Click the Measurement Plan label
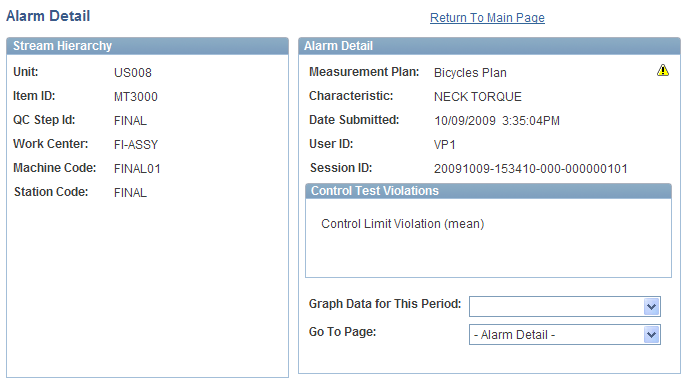The width and height of the screenshot is (689, 387). [364, 72]
